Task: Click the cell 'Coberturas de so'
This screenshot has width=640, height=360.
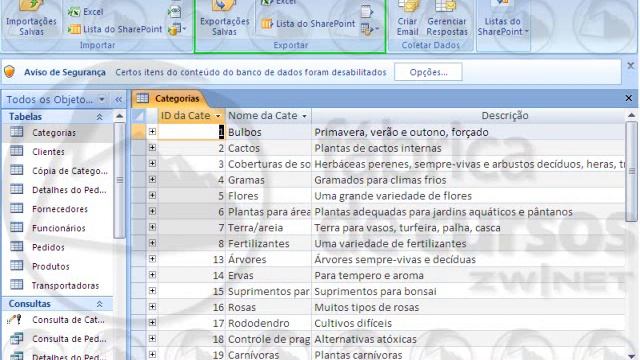Action: pos(269,164)
